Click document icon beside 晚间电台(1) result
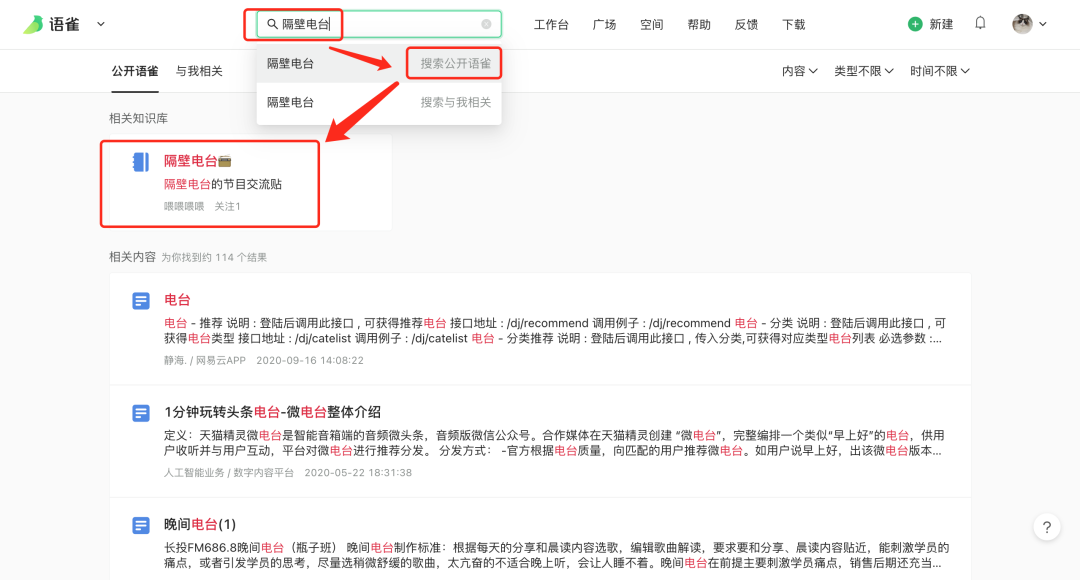The width and height of the screenshot is (1080, 580). coord(141,526)
